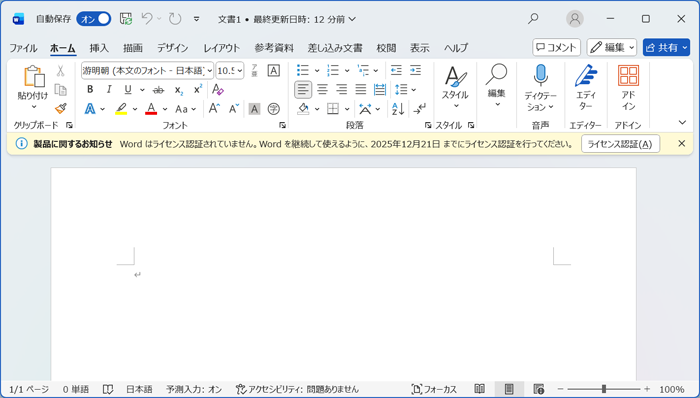Open the ファイル menu
Viewport: 700px width, 398px height.
23,48
